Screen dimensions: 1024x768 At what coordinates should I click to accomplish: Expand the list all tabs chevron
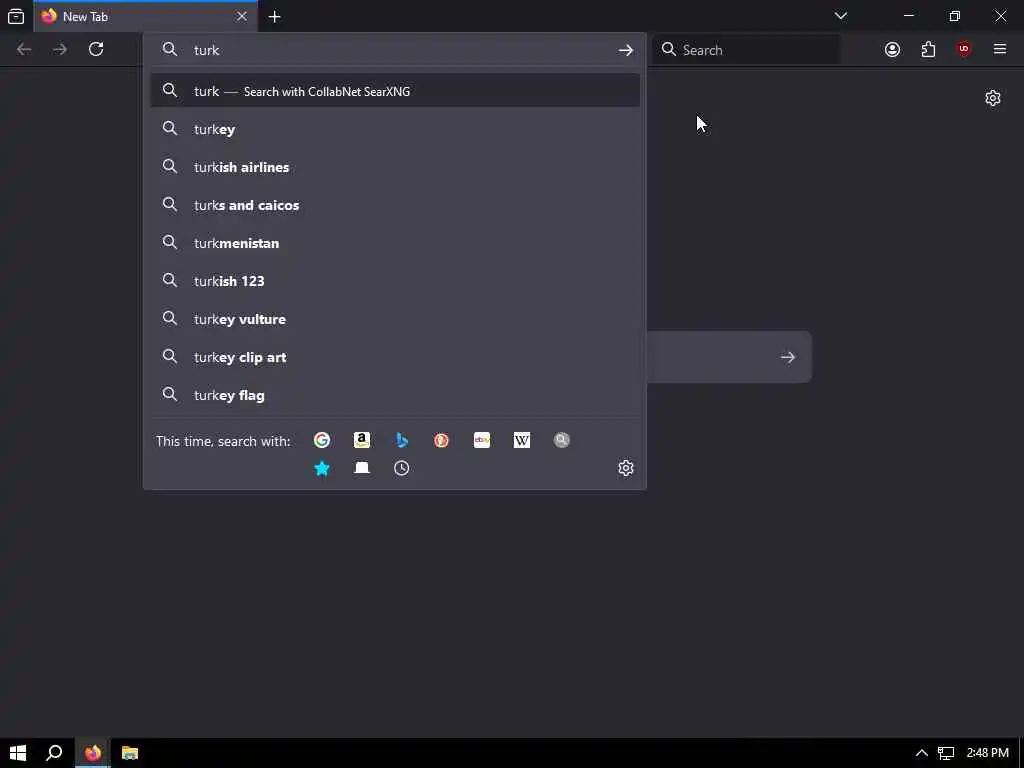pos(840,16)
